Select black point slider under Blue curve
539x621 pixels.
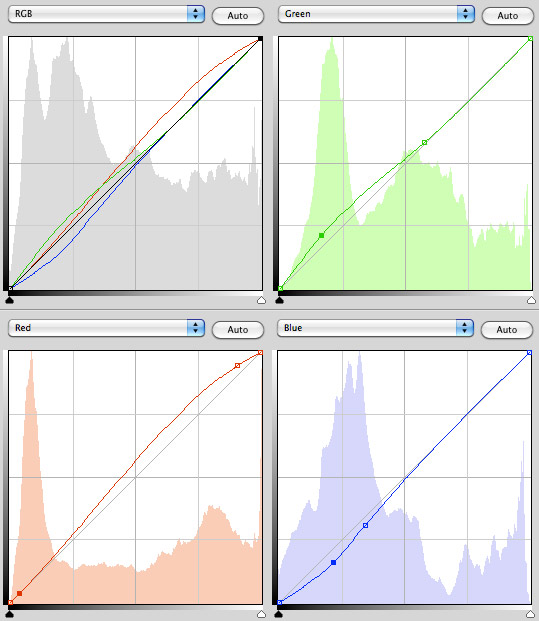click(279, 614)
